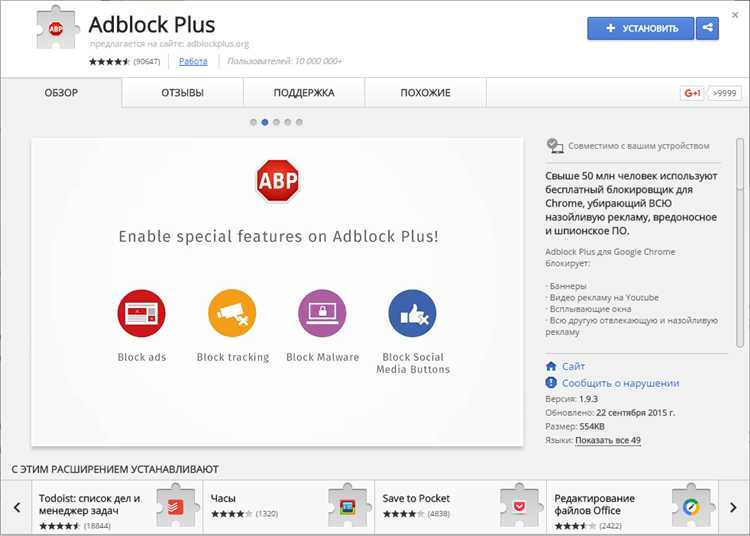Viewport: 750px width, 536px height.
Task: Click Показать все 49 languages link
Action: coord(607,440)
